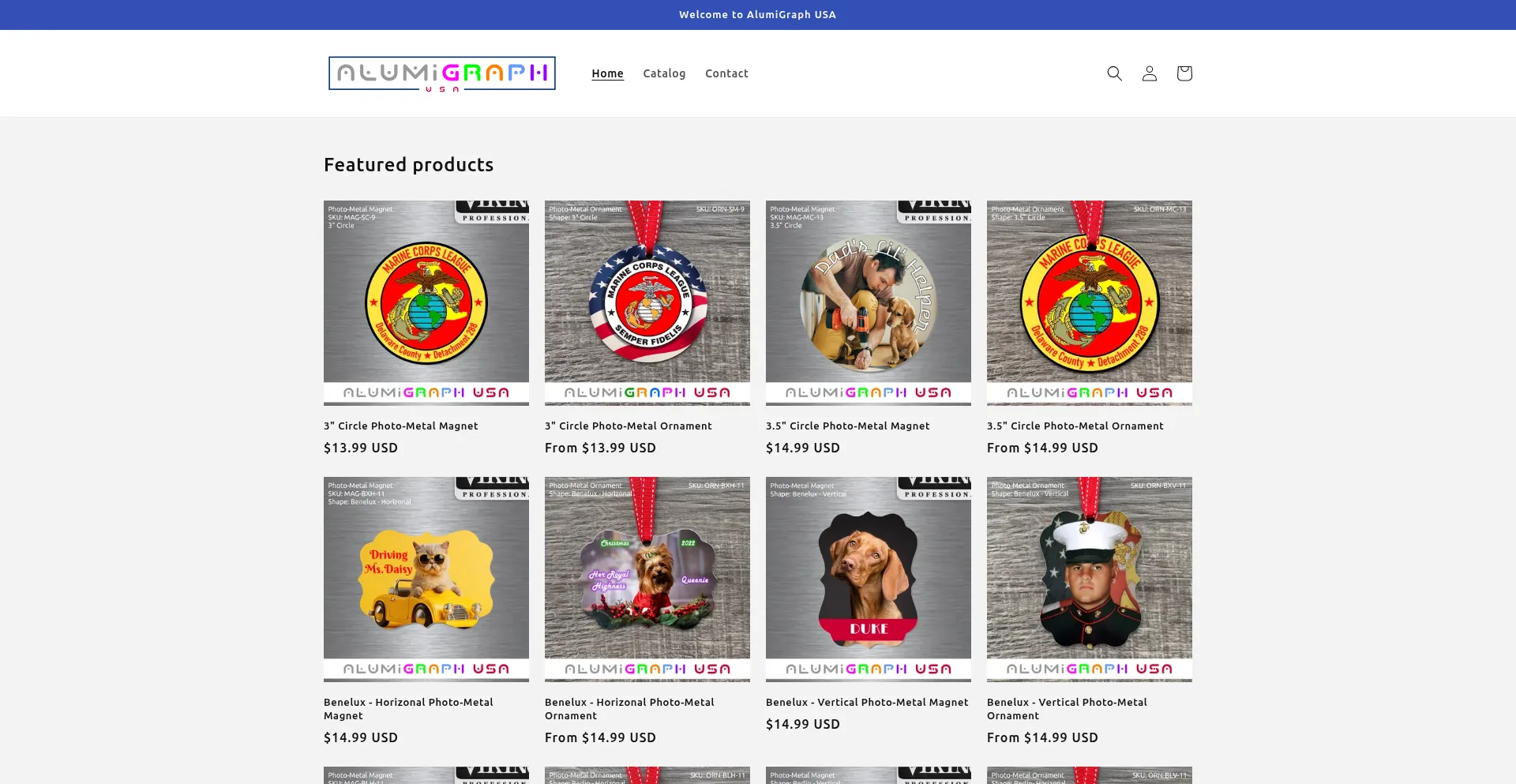Click the 3.5" Circle Ornament Marine Corps thumbnail
1516x784 pixels.
pyautogui.click(x=1090, y=303)
